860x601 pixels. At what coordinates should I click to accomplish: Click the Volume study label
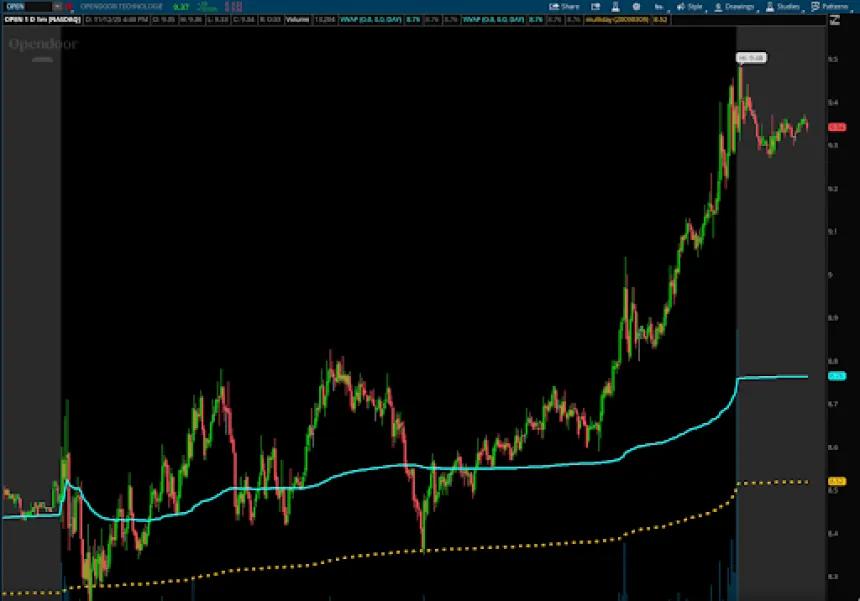tap(298, 20)
